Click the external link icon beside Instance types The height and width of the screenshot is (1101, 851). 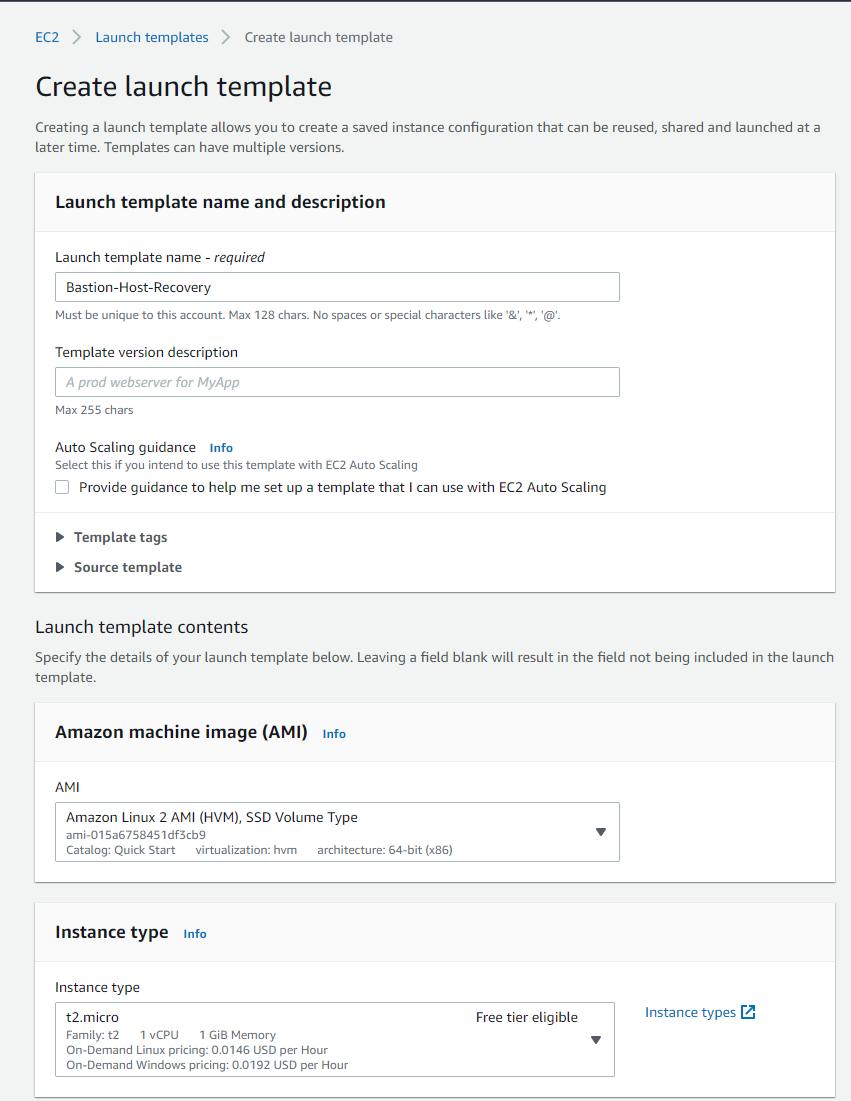(748, 1012)
